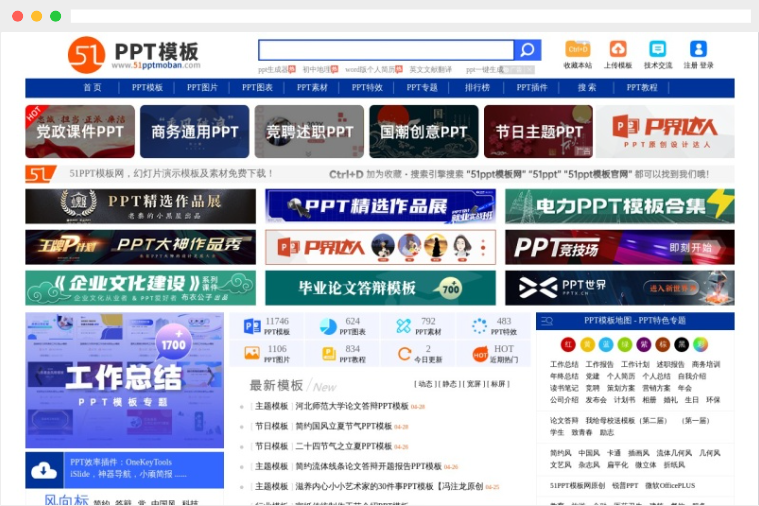Click the PPT模板地图 header menu icon
This screenshot has height=506, width=759.
click(x=547, y=321)
